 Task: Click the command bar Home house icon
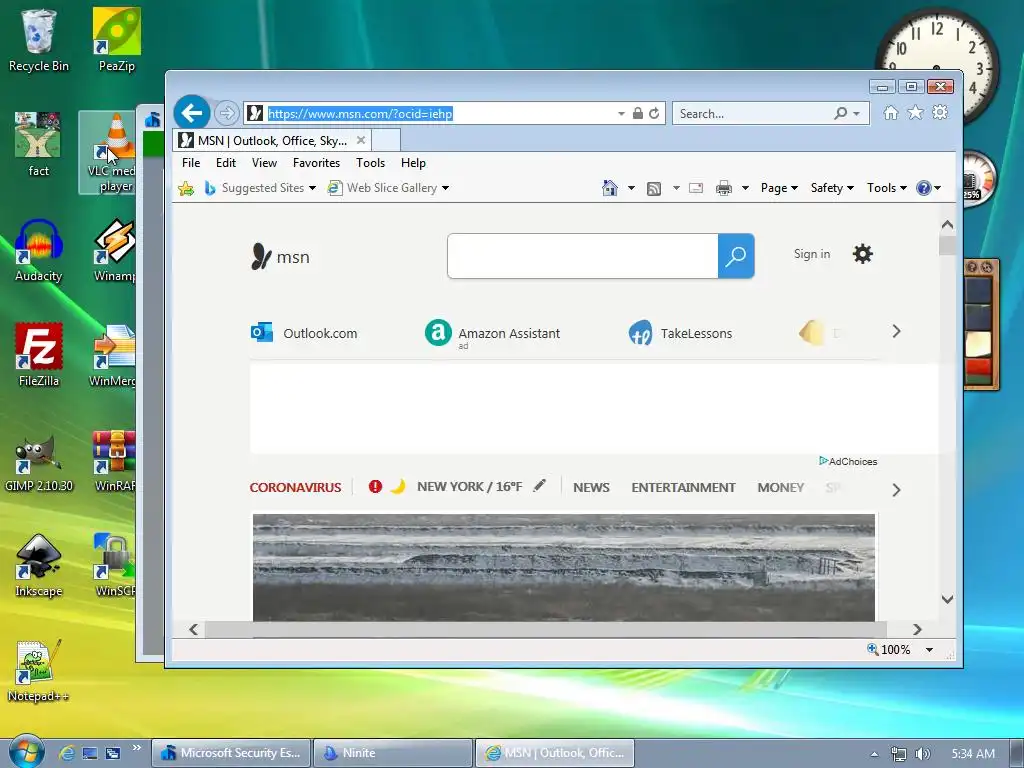pyautogui.click(x=609, y=188)
